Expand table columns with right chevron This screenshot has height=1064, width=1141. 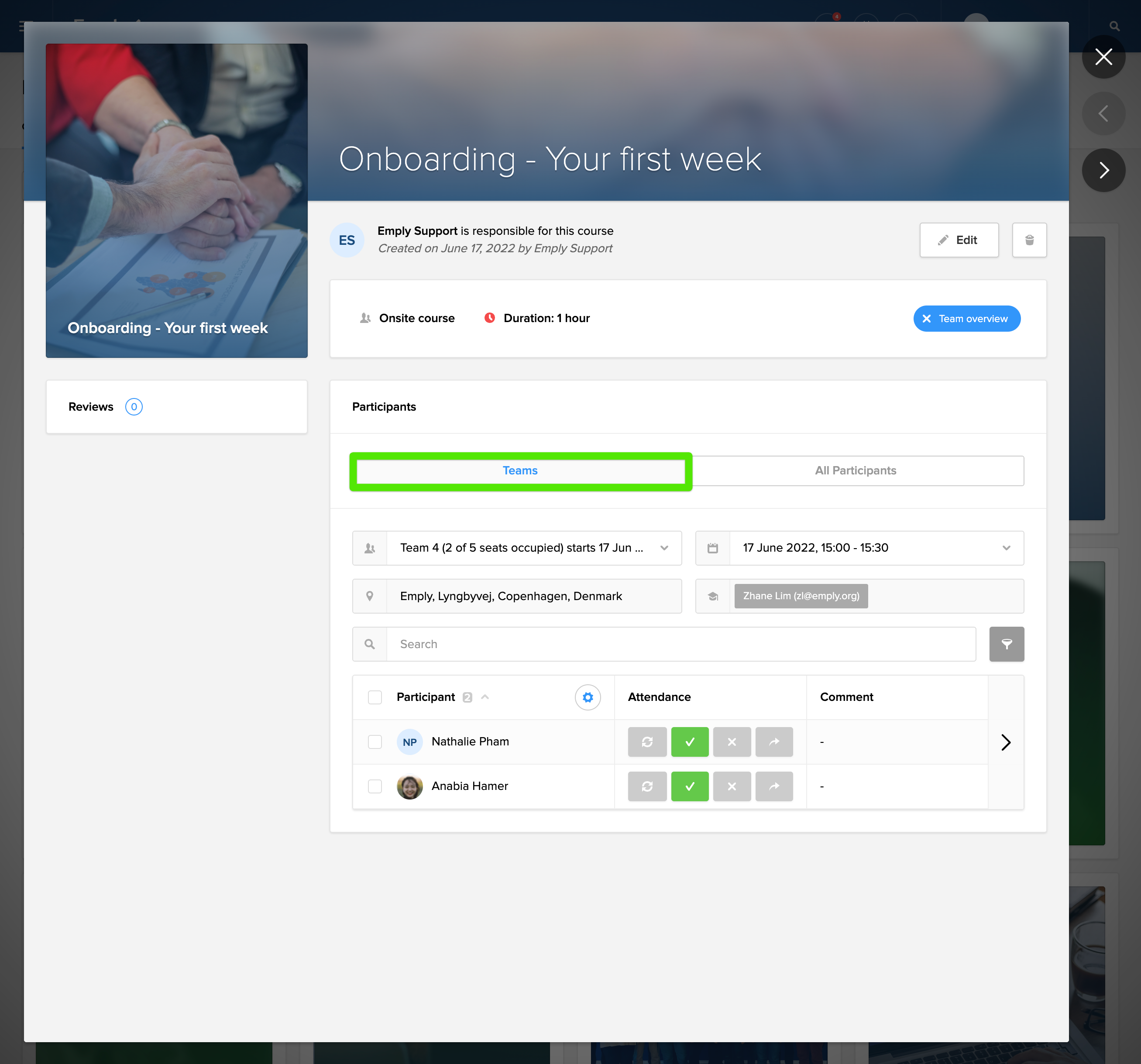(x=1006, y=742)
